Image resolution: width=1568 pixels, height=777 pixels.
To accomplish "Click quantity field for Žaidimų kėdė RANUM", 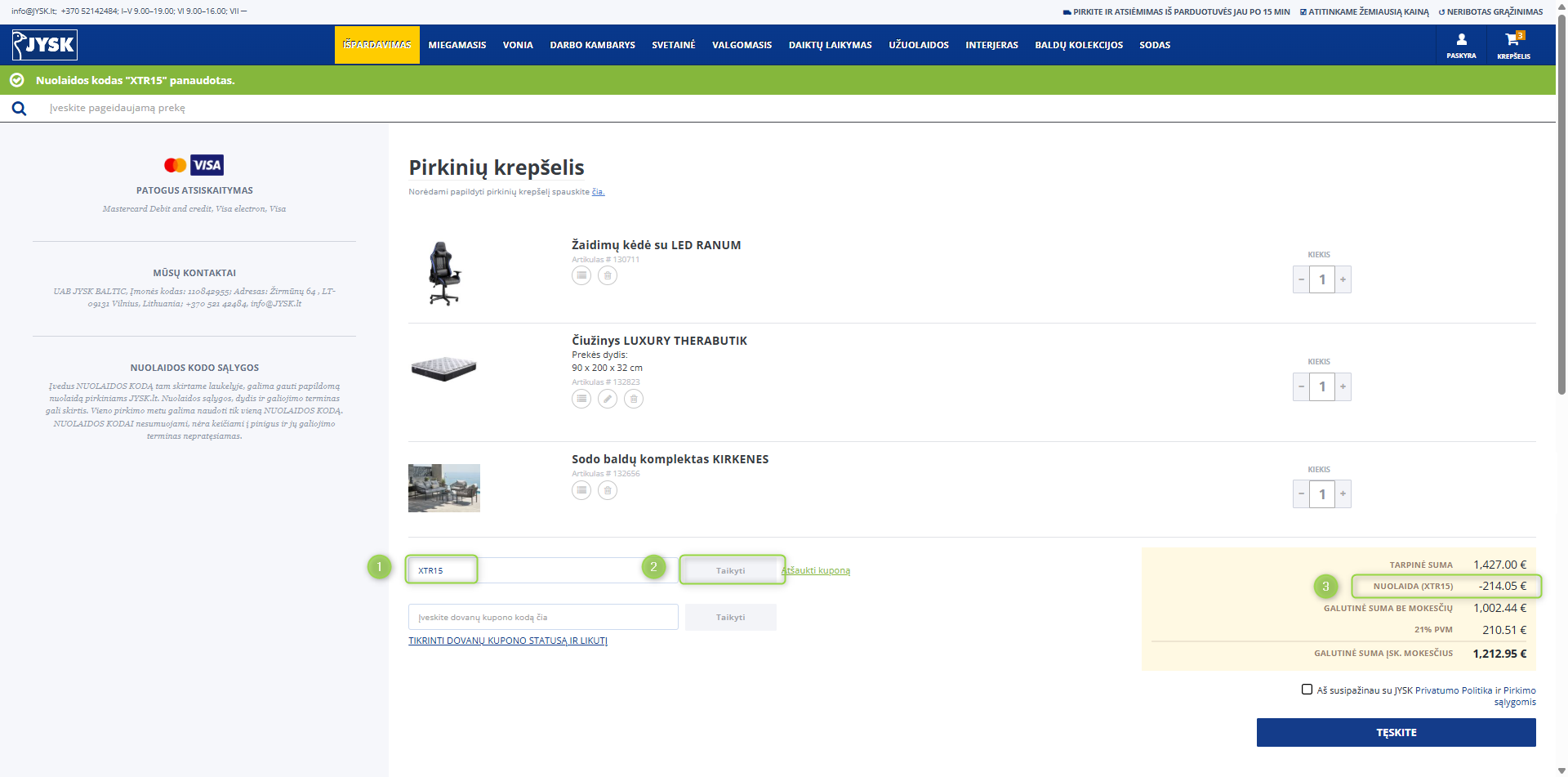I will click(x=1322, y=279).
